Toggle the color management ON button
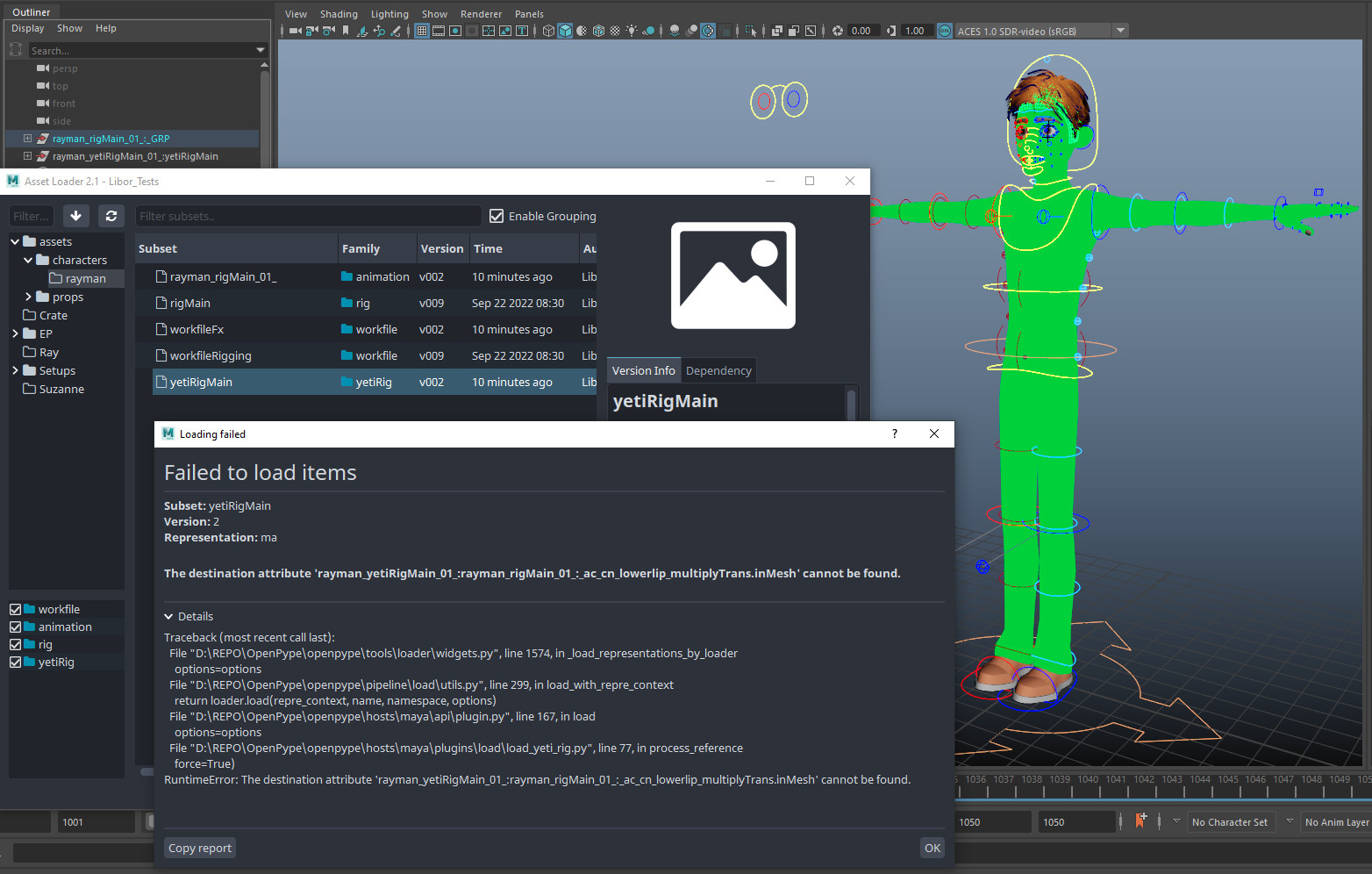This screenshot has width=1372, height=874. pos(945,31)
